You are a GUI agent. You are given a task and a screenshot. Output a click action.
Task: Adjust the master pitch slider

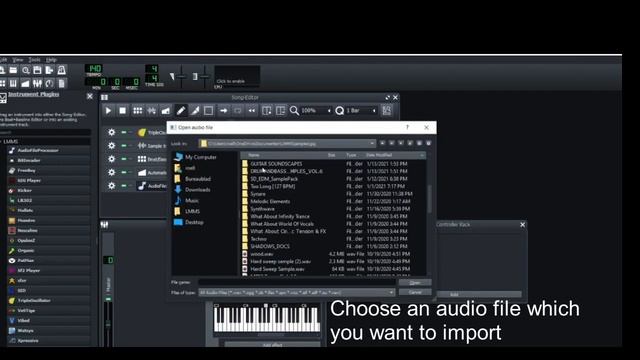204,76
